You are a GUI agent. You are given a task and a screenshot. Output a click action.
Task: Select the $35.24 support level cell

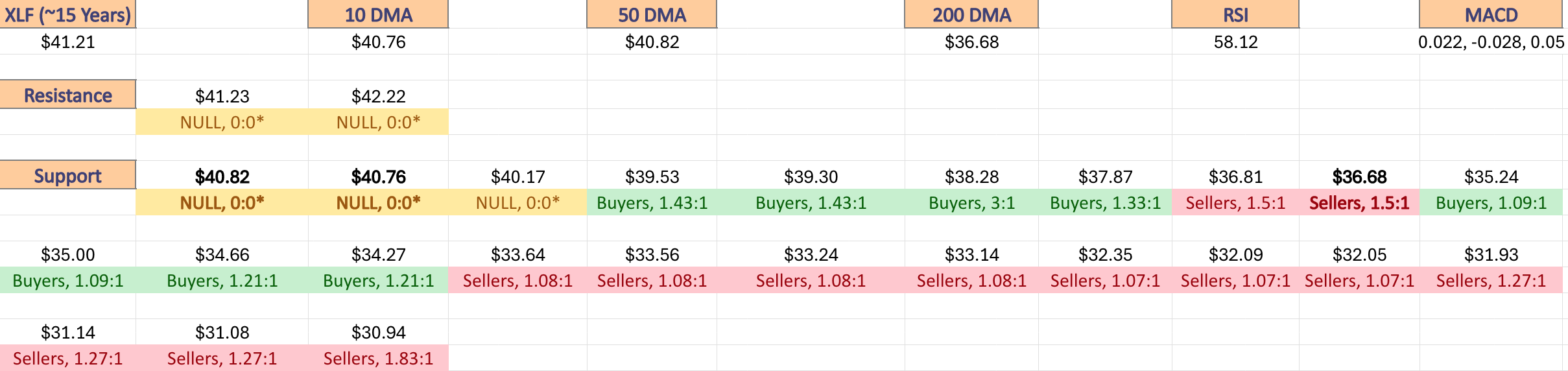[x=1491, y=176]
